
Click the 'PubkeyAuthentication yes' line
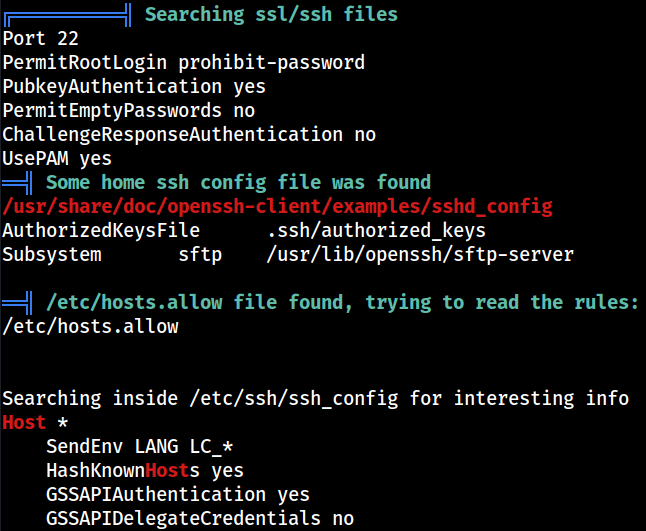134,87
